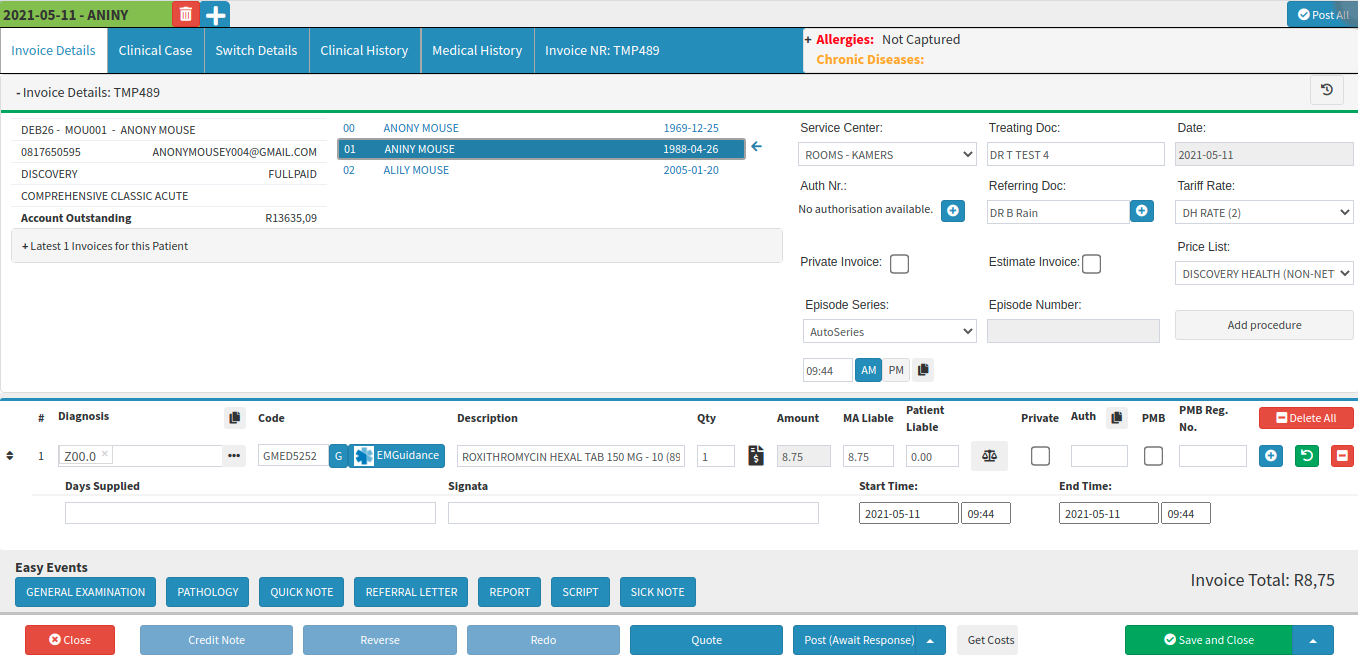Screen dimensions: 1358x664
Task: Open the Tariff Rate dropdown
Action: [1264, 212]
